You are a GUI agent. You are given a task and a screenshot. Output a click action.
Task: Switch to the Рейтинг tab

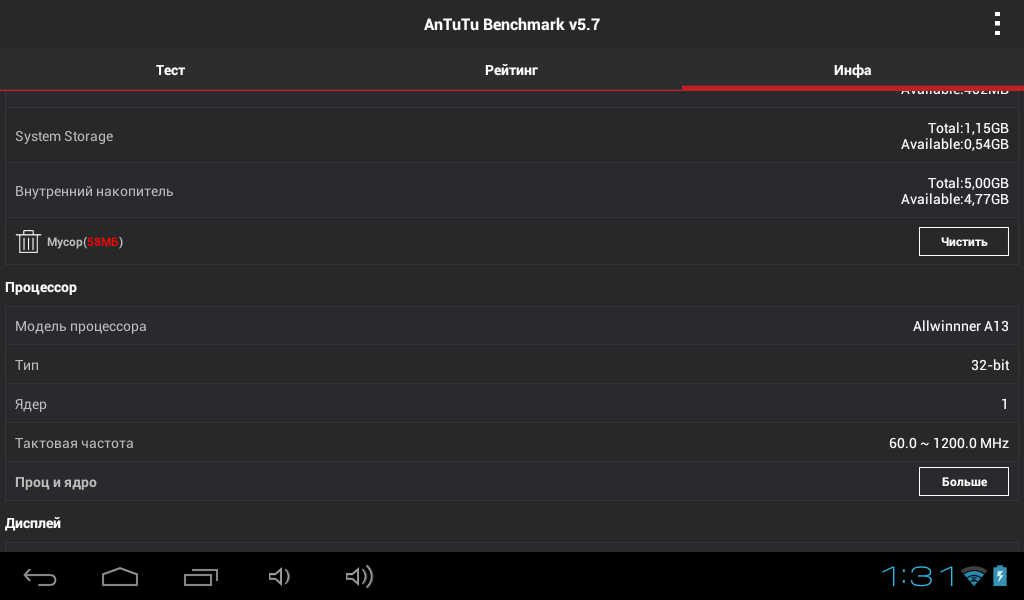pos(511,70)
